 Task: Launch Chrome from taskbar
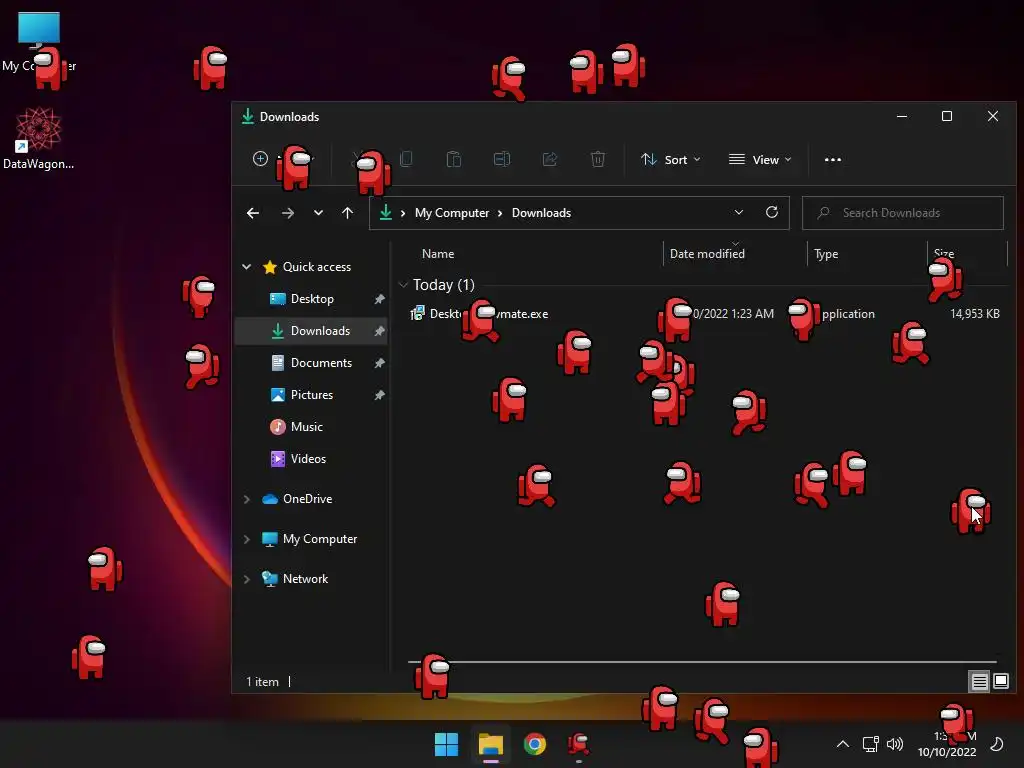click(535, 744)
